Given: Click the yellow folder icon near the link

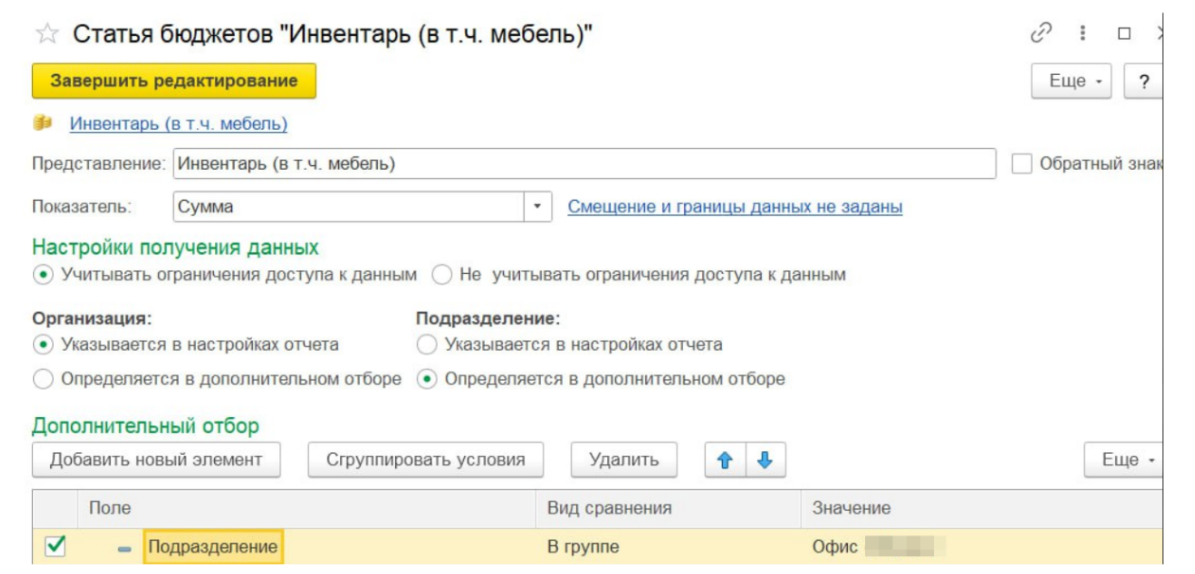Looking at the screenshot, I should coord(43,124).
